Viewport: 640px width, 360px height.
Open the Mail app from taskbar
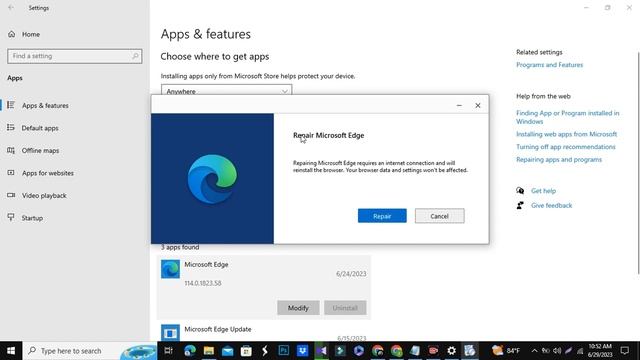click(x=227, y=351)
